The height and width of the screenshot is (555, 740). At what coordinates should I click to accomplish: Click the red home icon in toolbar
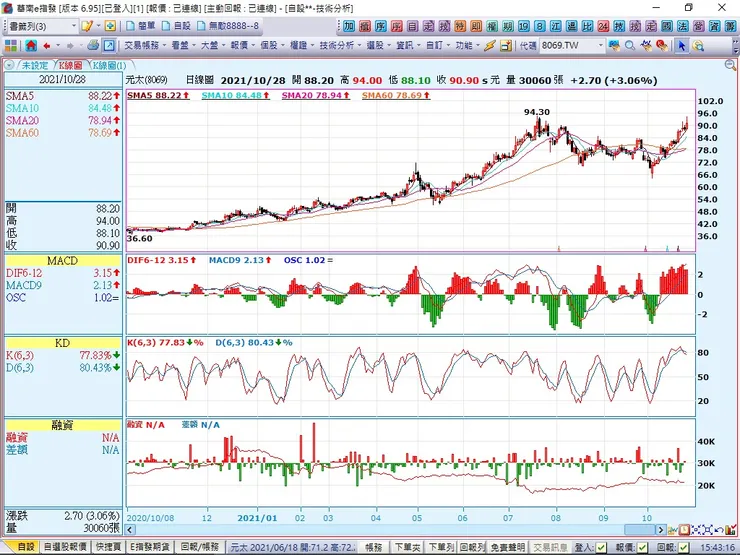click(31, 46)
